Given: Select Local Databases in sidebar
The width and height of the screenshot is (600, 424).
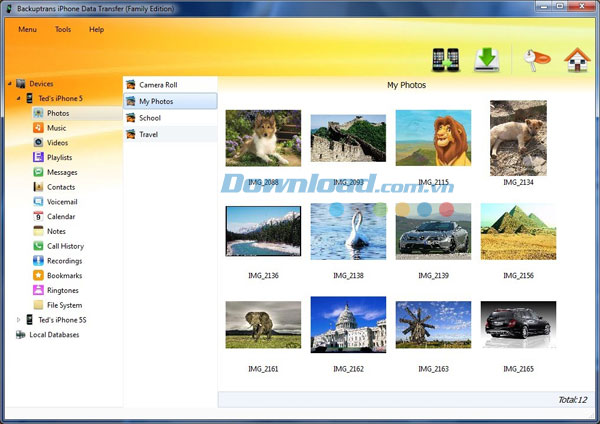Looking at the screenshot, I should tap(53, 335).
